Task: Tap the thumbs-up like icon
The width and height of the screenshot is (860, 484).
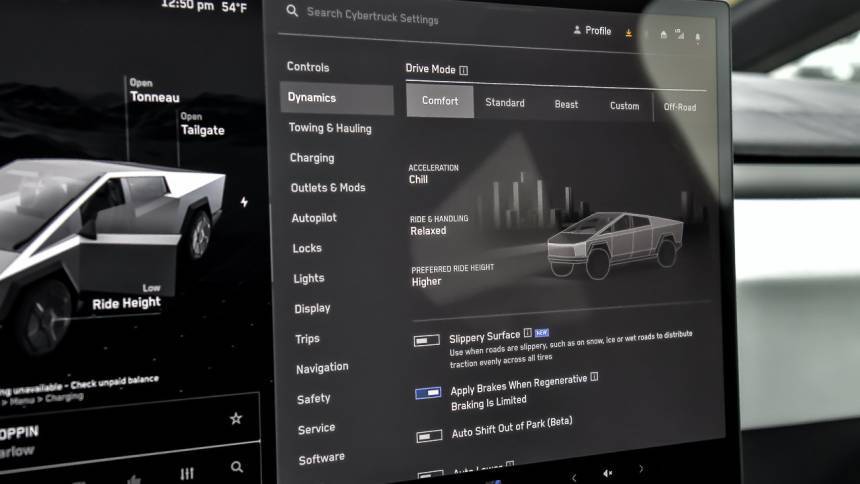Action: point(134,480)
